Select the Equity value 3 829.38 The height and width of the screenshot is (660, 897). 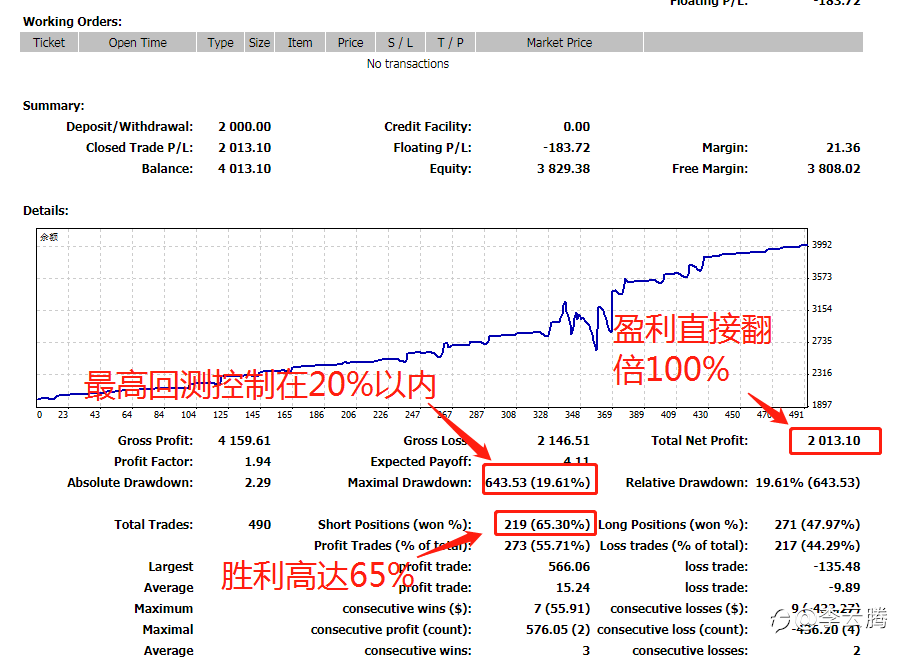tap(563, 169)
